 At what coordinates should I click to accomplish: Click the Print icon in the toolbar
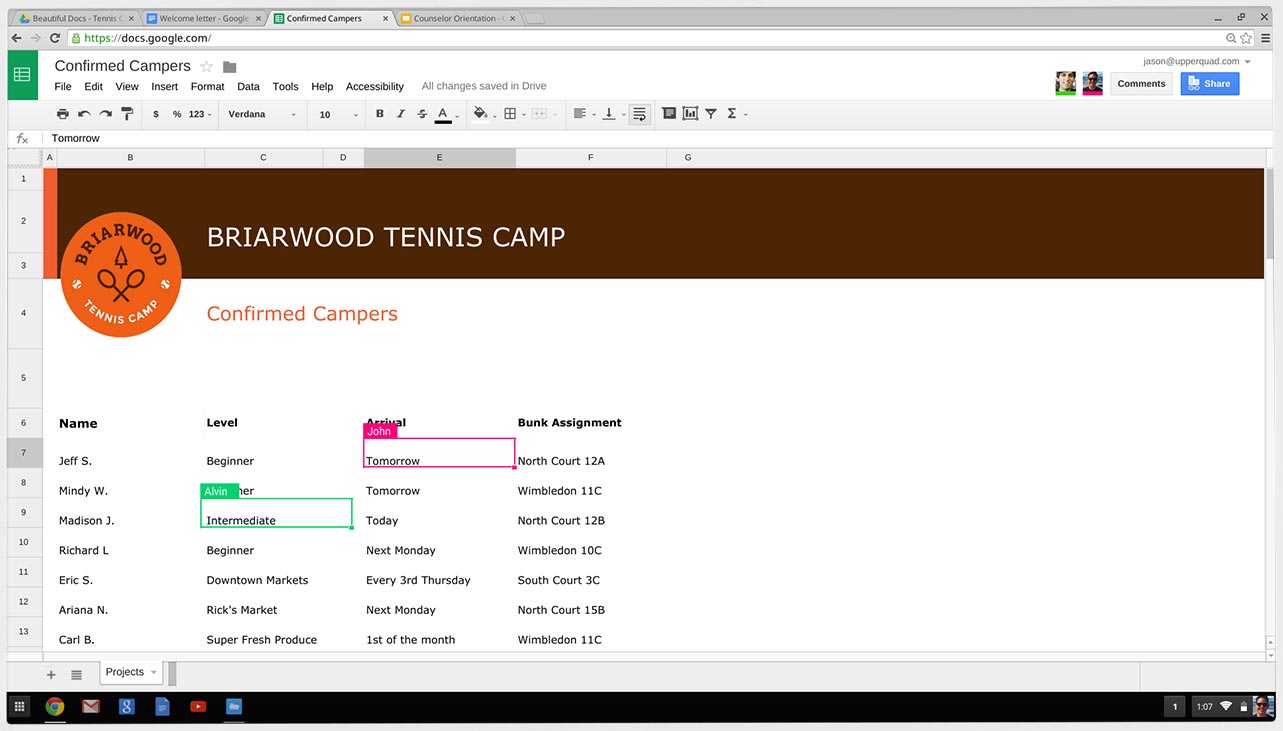63,114
